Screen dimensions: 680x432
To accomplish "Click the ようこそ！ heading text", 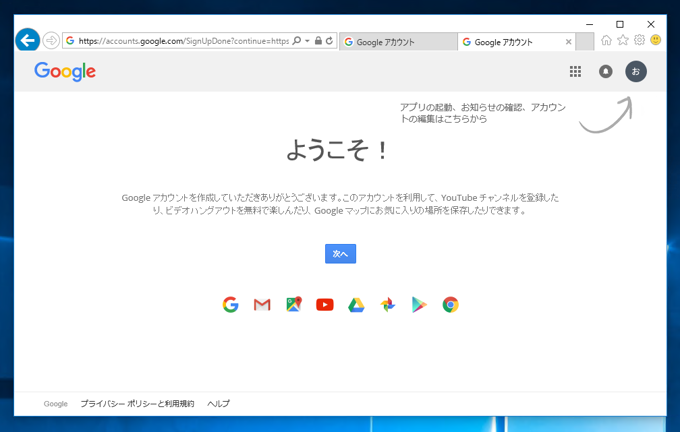I will point(338,150).
